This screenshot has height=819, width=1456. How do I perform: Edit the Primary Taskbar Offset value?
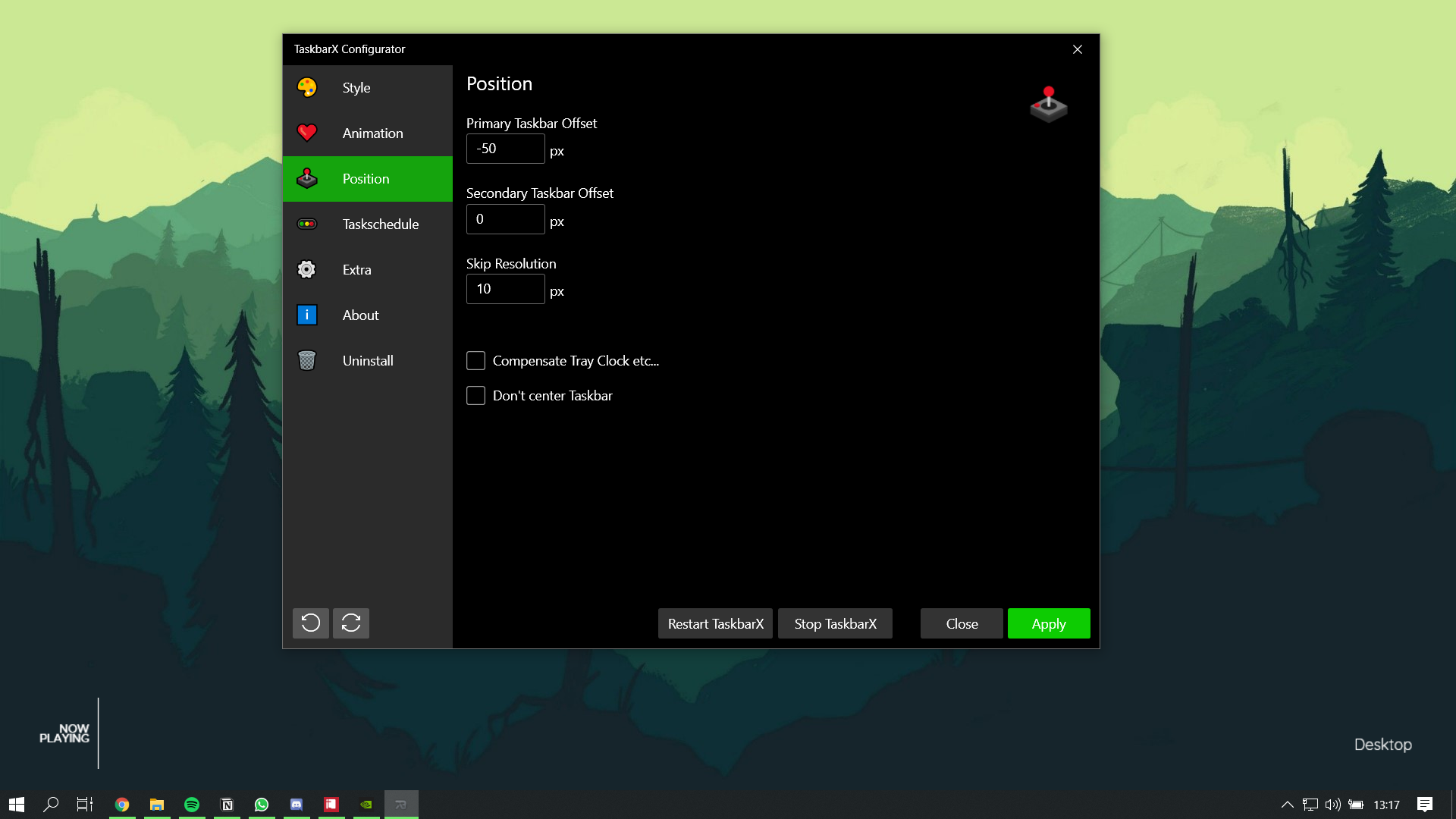coord(505,149)
